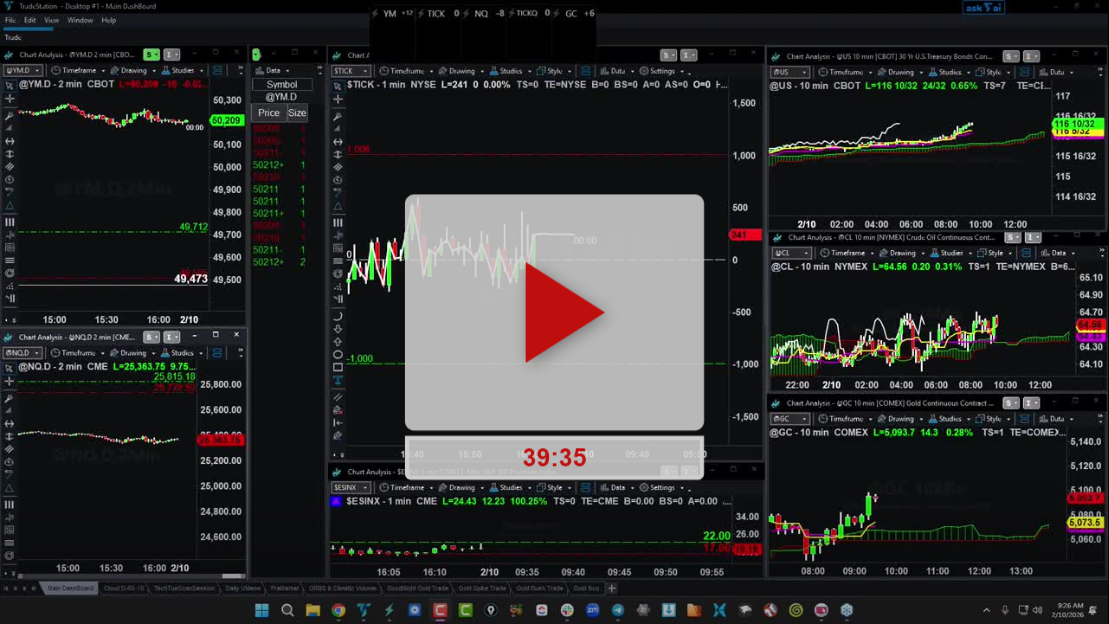The image size is (1109, 624).
Task: Switch to the Daily Views workspace tab
Action: [243, 588]
